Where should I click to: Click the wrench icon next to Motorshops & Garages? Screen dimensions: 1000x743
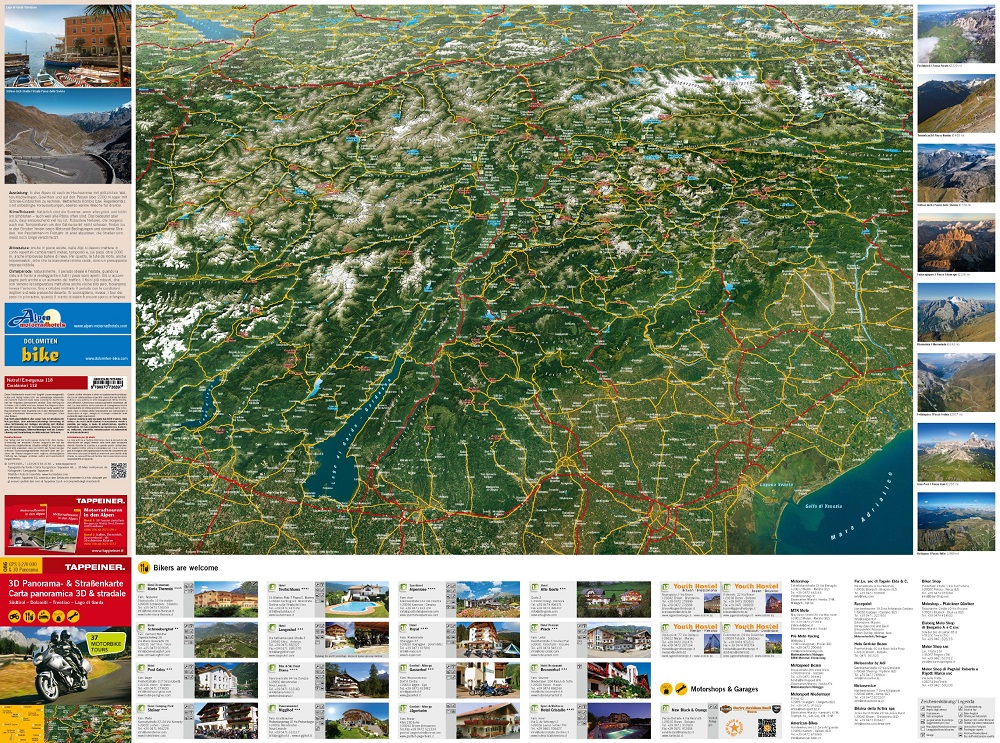pos(679,690)
